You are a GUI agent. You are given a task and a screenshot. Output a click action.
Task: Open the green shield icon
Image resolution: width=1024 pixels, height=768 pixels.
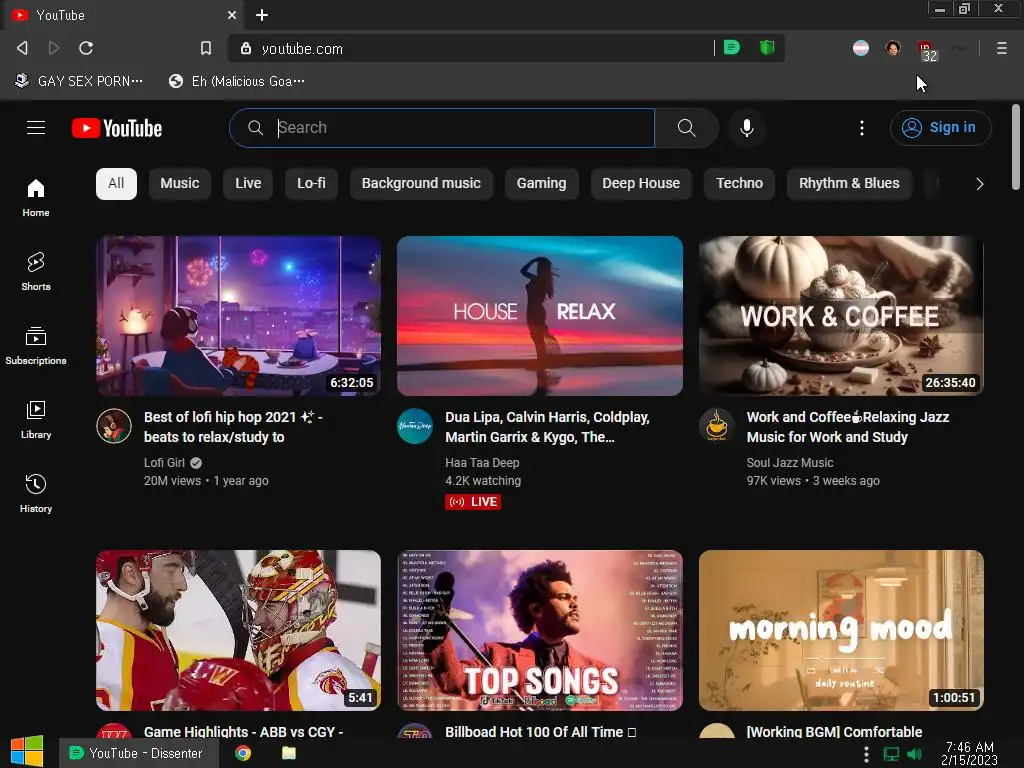[x=767, y=47]
